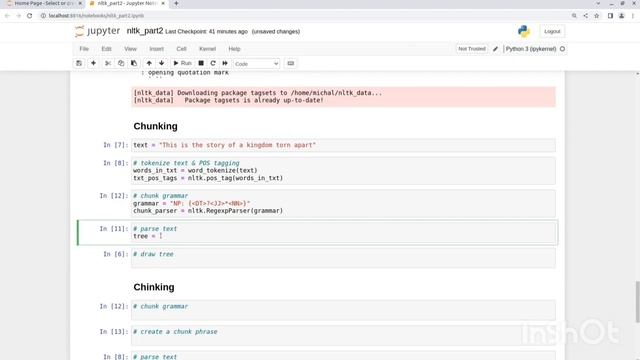The image size is (640, 360).
Task: Move selected cell up arrow
Action: point(149,63)
